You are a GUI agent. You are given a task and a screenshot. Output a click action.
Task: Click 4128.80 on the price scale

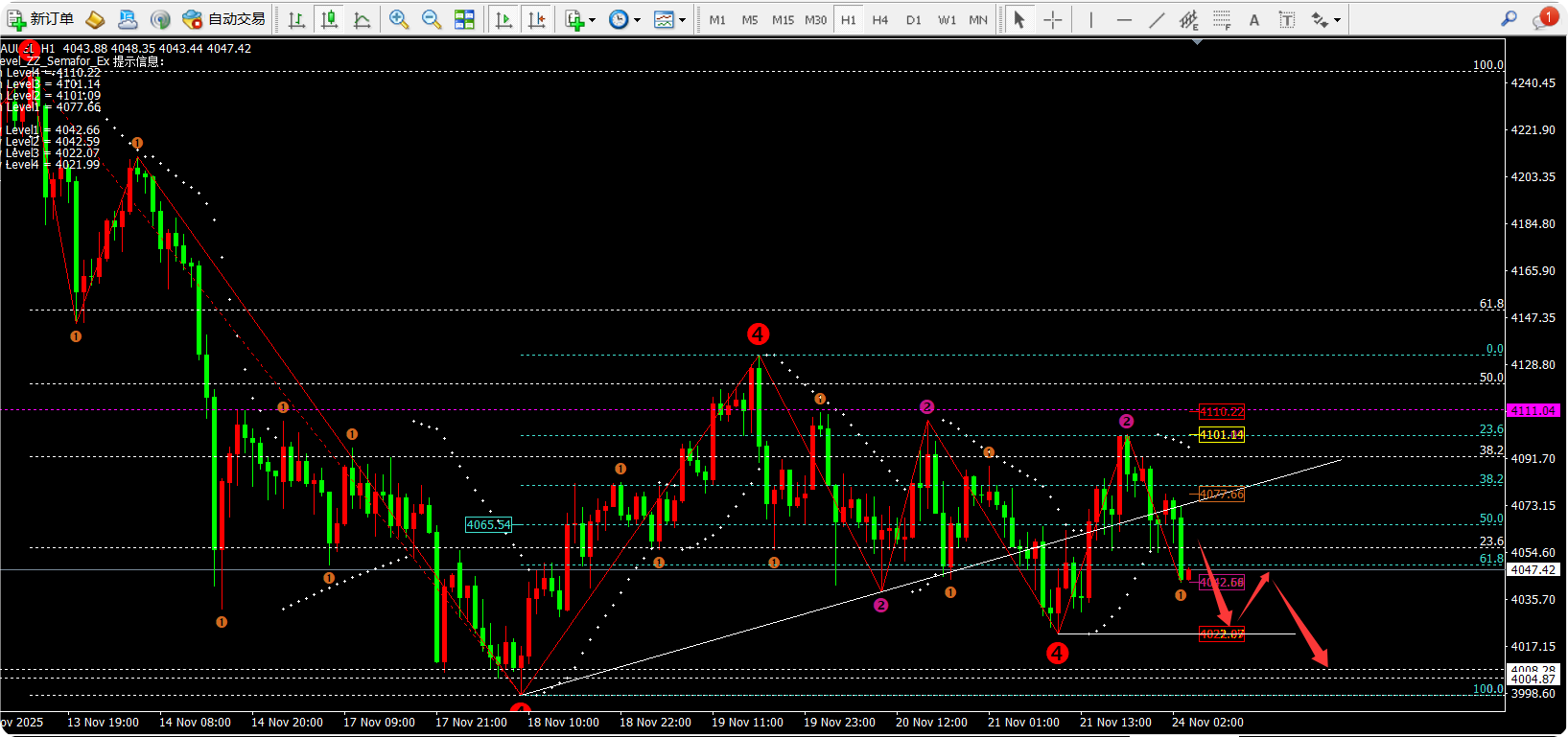coord(1533,365)
